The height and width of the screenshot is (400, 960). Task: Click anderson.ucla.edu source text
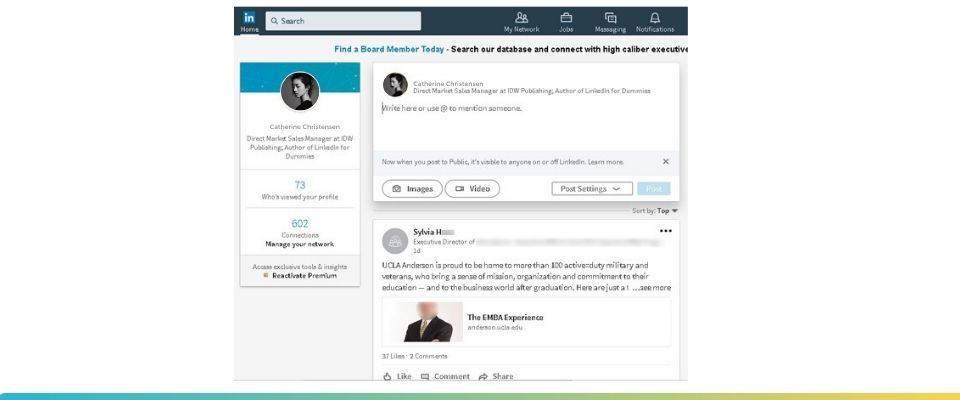[495, 328]
